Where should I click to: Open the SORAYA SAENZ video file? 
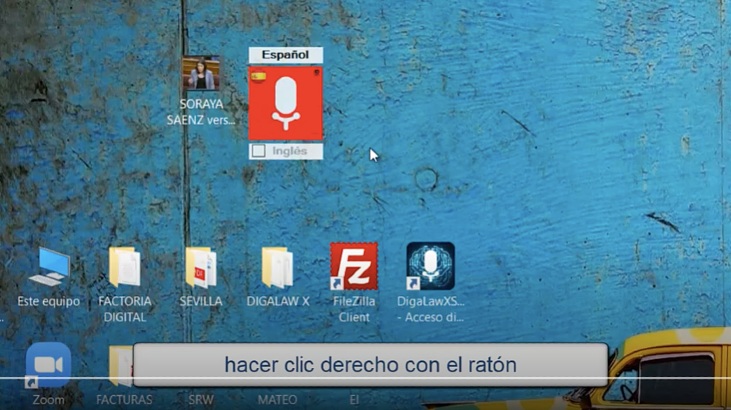coord(201,73)
